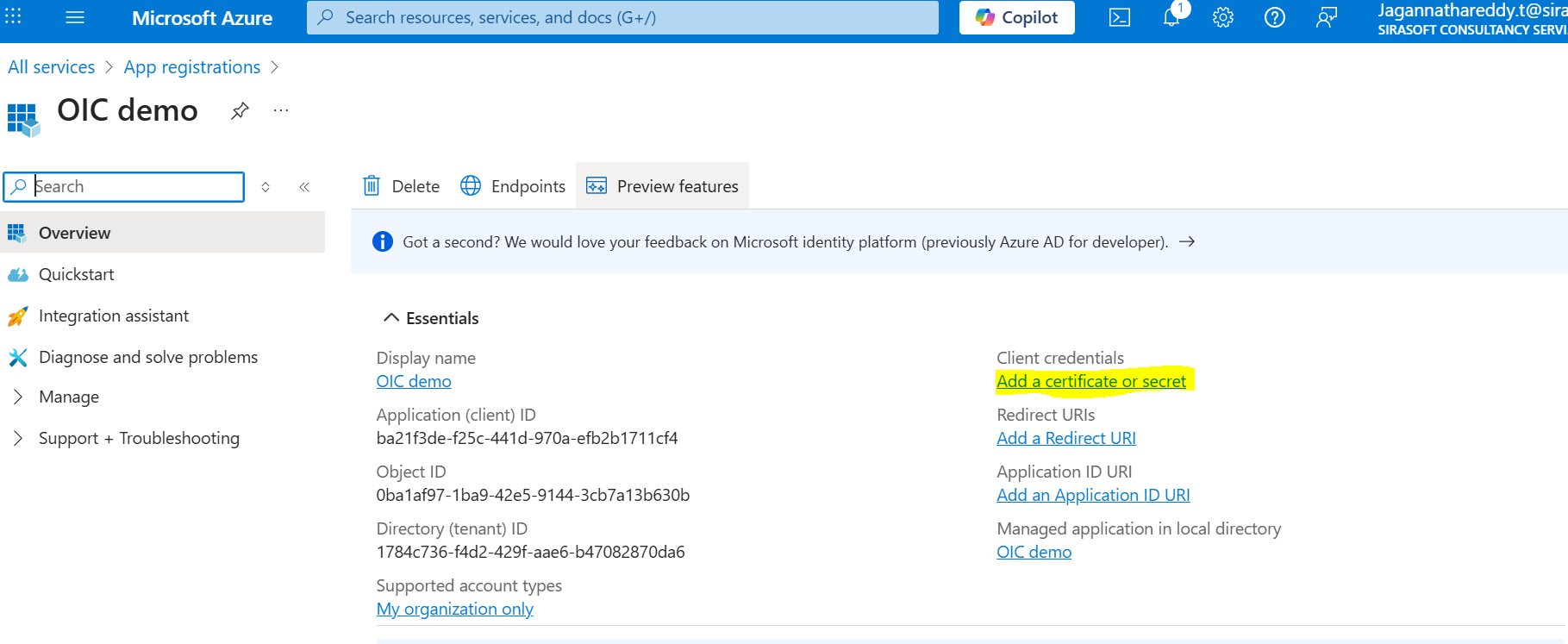Click the Preview features toolbar label
1568x644 pixels.
(678, 186)
